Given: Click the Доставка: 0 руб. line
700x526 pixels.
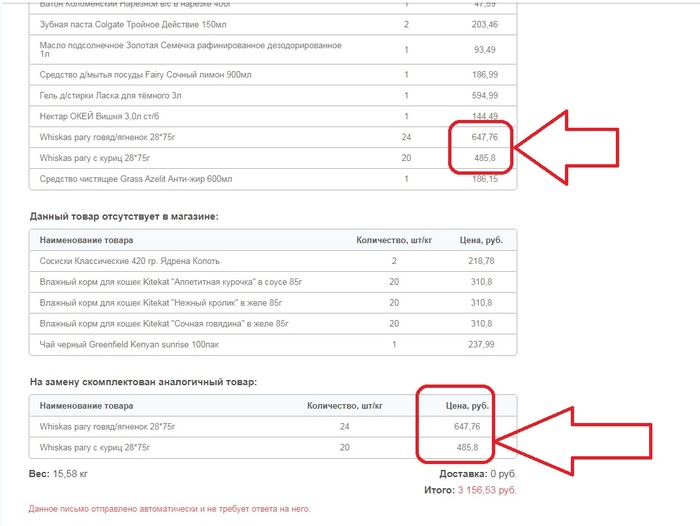Looking at the screenshot, I should point(478,474).
